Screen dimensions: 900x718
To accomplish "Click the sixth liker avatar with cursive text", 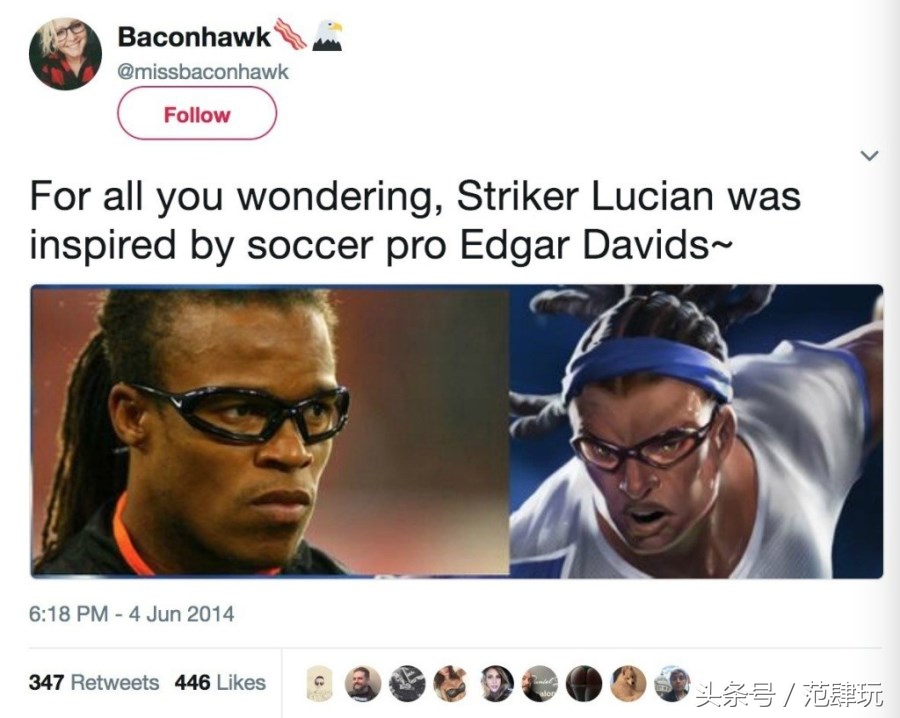I will coord(540,684).
